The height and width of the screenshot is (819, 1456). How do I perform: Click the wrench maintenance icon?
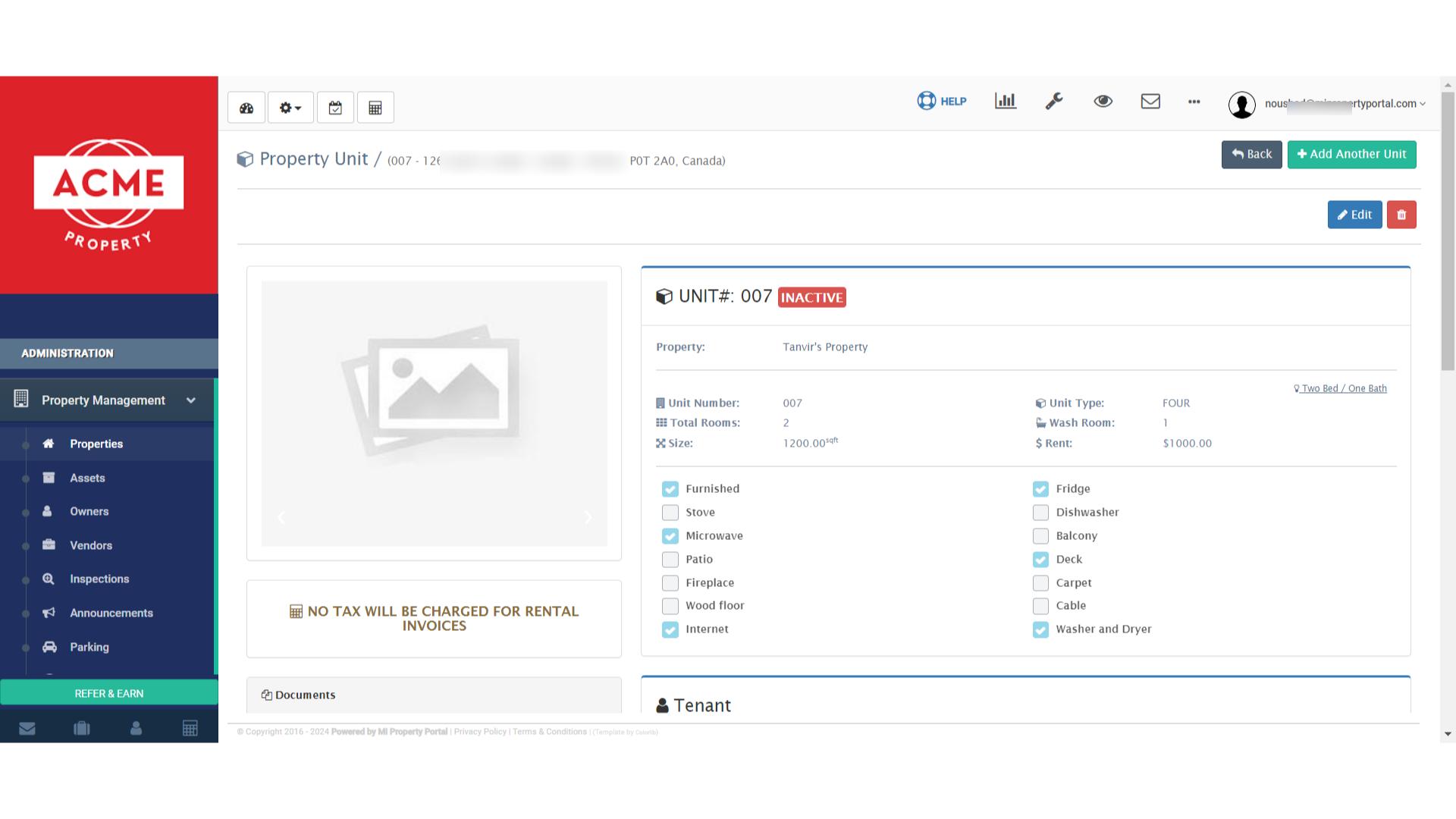(x=1054, y=101)
